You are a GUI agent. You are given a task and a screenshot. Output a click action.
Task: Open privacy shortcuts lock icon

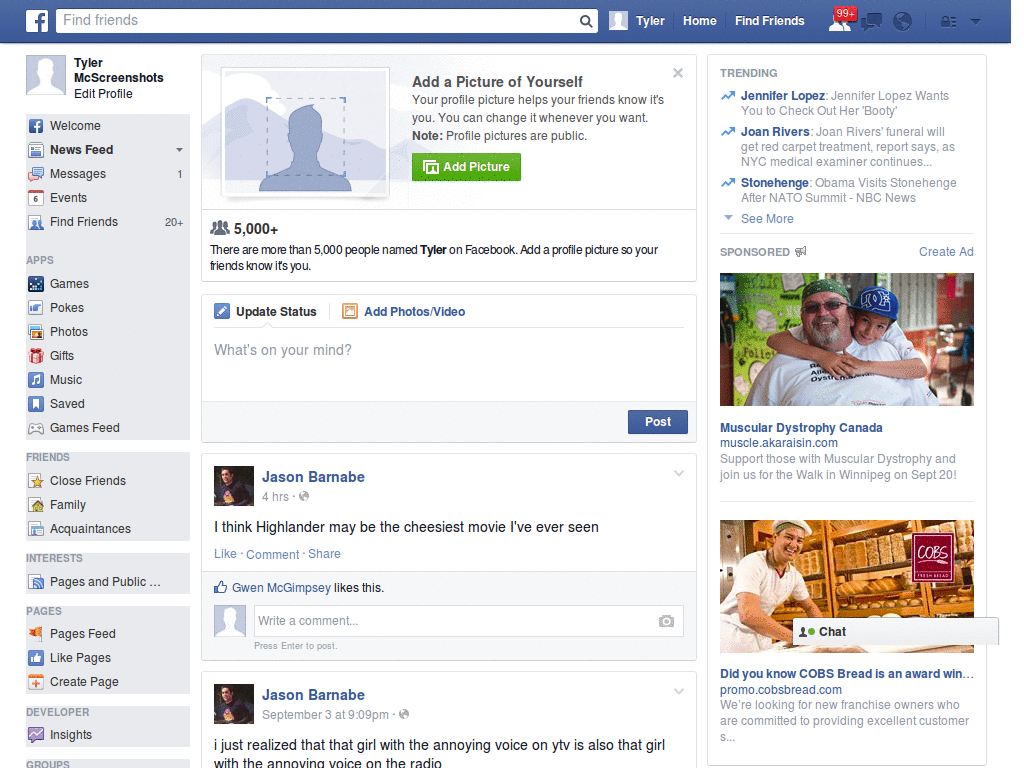[x=948, y=22]
